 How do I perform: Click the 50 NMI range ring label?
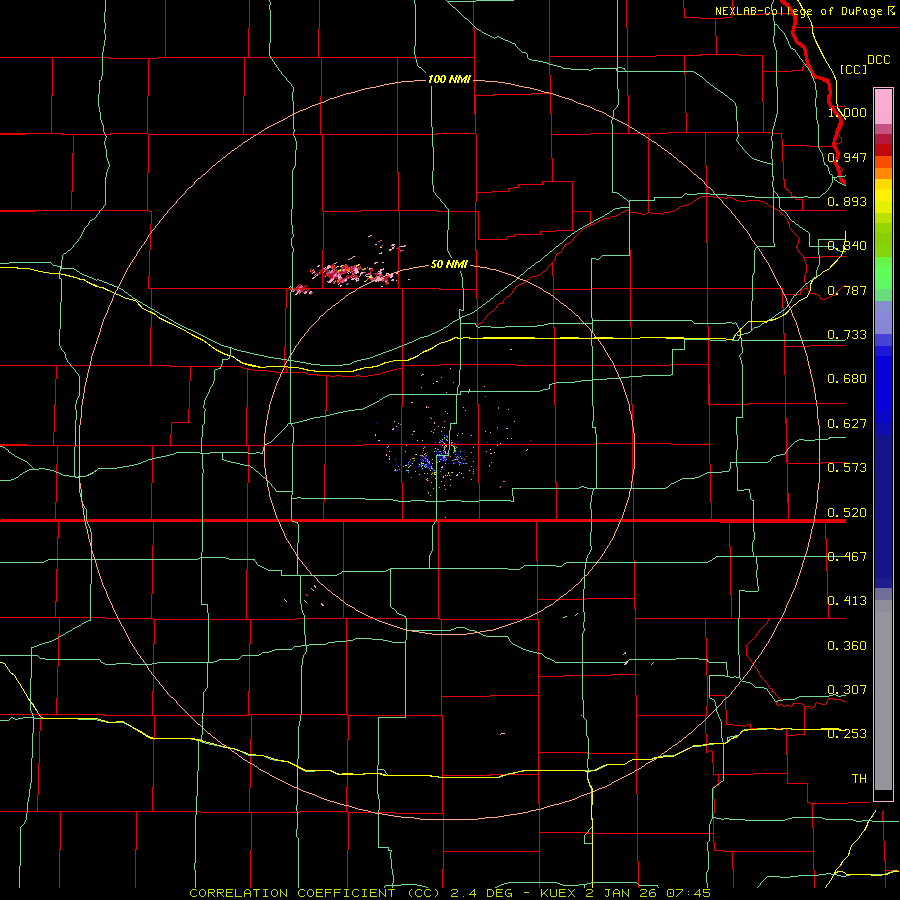pyautogui.click(x=449, y=264)
